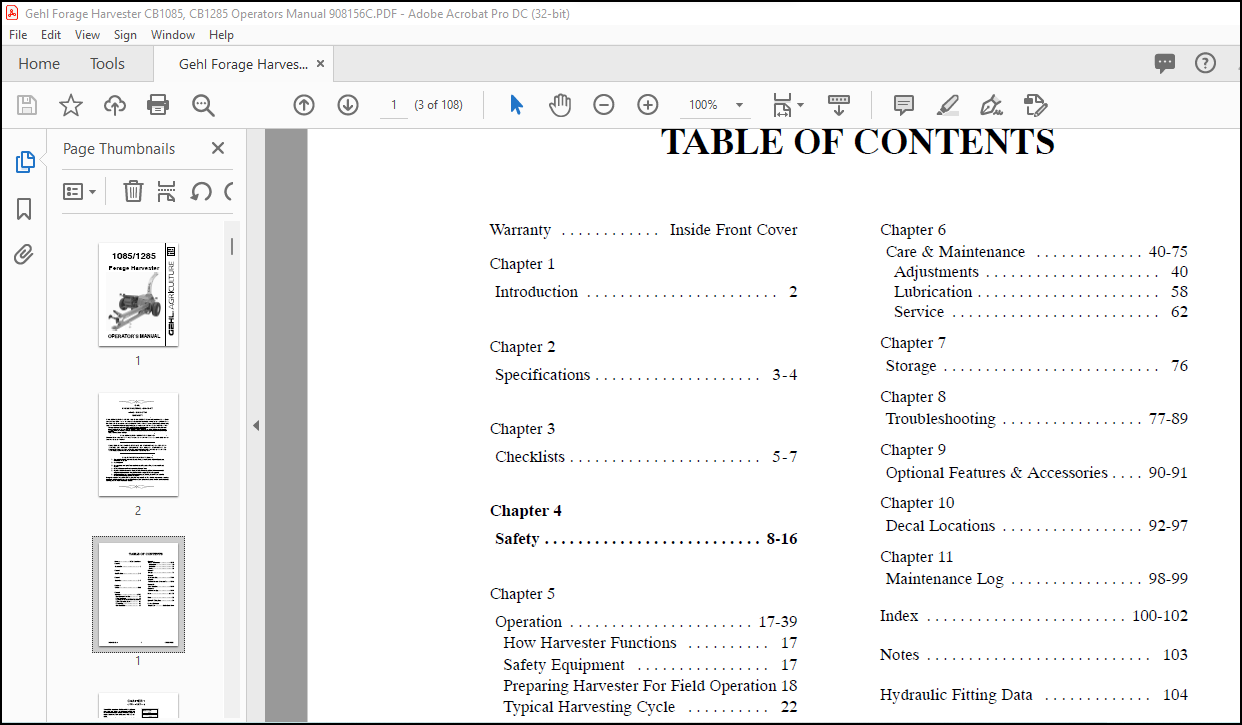The width and height of the screenshot is (1242, 725).
Task: Click the read mode keyboard icon
Action: click(839, 105)
